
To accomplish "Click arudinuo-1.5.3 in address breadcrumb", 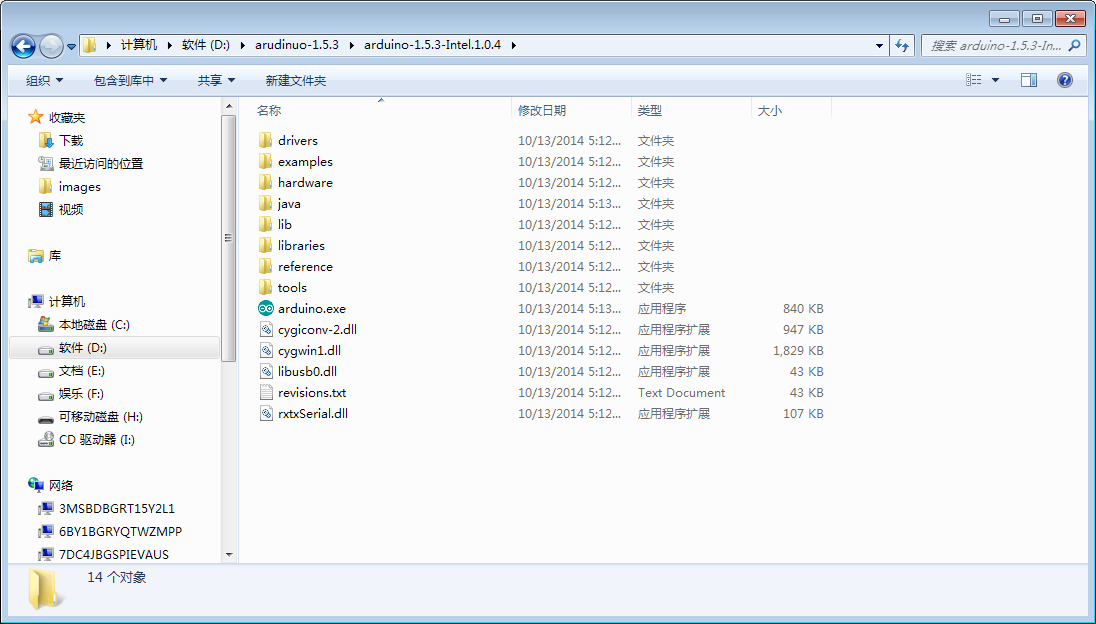I will 296,45.
